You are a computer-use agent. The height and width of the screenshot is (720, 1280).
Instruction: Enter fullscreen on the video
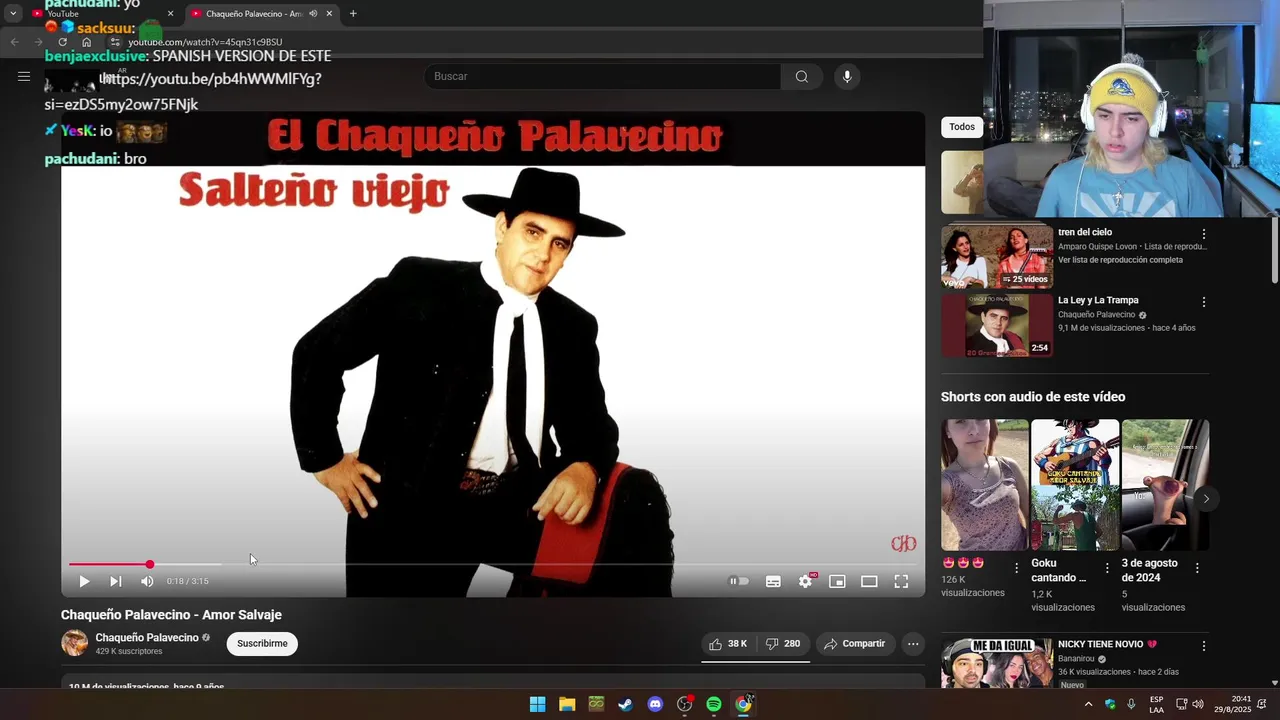(901, 581)
